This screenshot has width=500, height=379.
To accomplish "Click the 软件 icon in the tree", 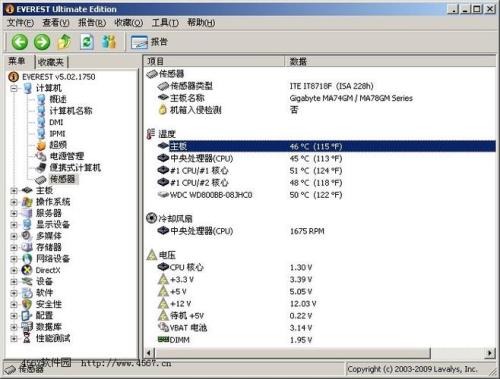I will tap(27, 293).
